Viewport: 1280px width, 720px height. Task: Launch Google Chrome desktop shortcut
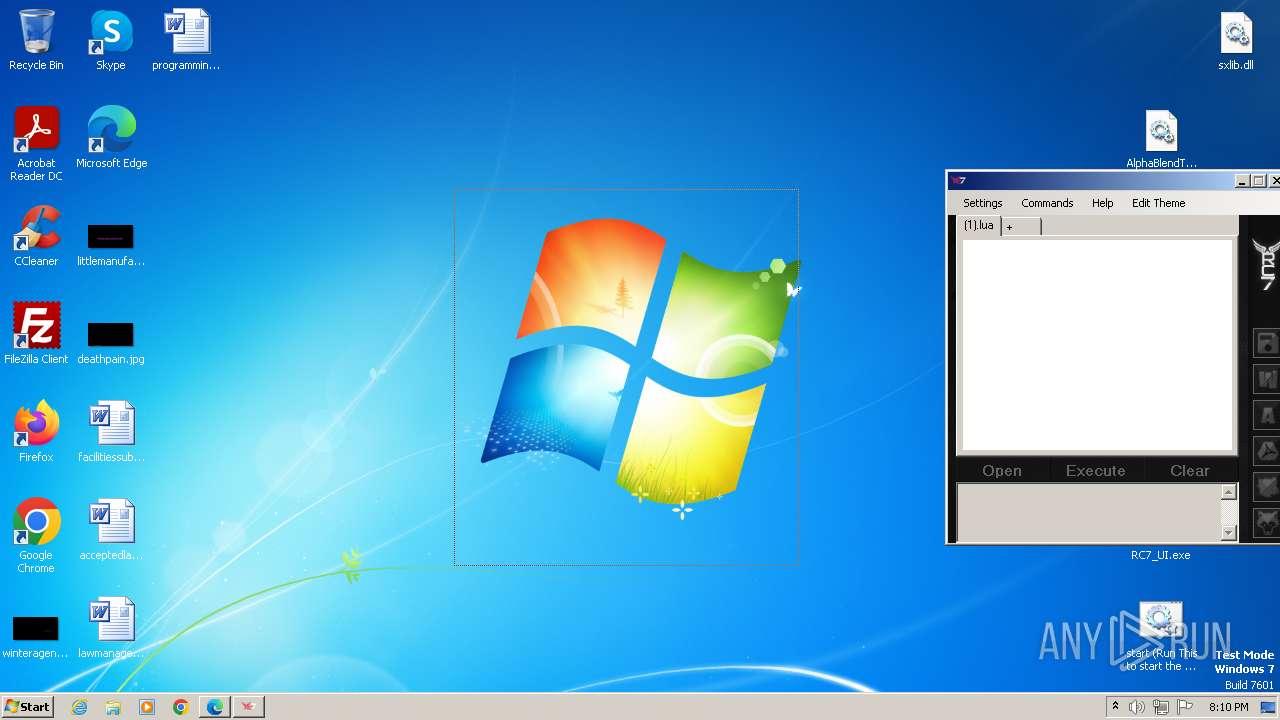(36, 536)
